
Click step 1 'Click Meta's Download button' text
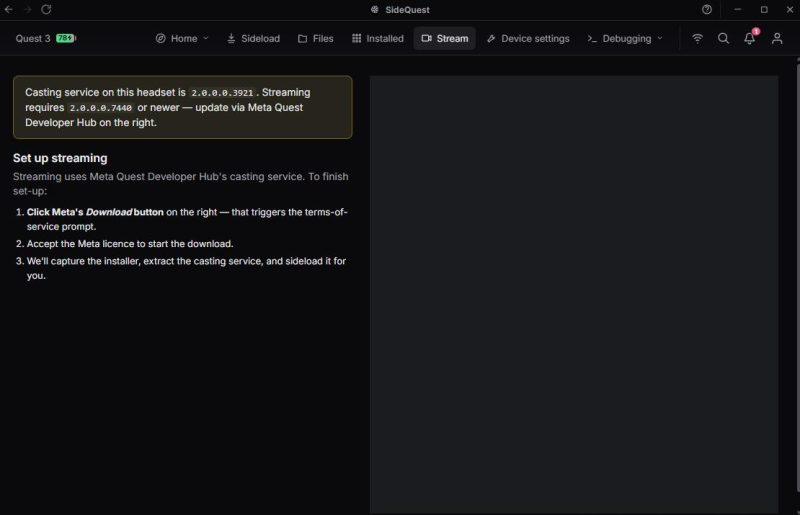187,219
